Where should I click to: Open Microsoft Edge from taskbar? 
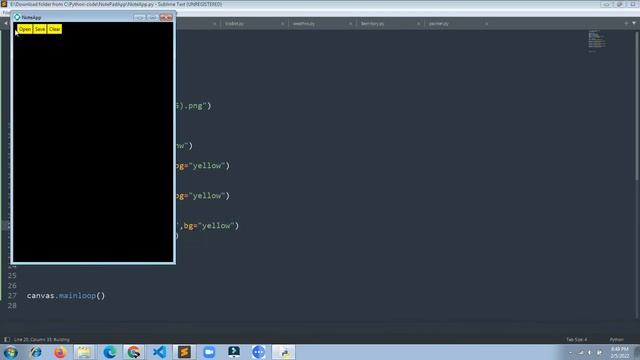[109, 352]
